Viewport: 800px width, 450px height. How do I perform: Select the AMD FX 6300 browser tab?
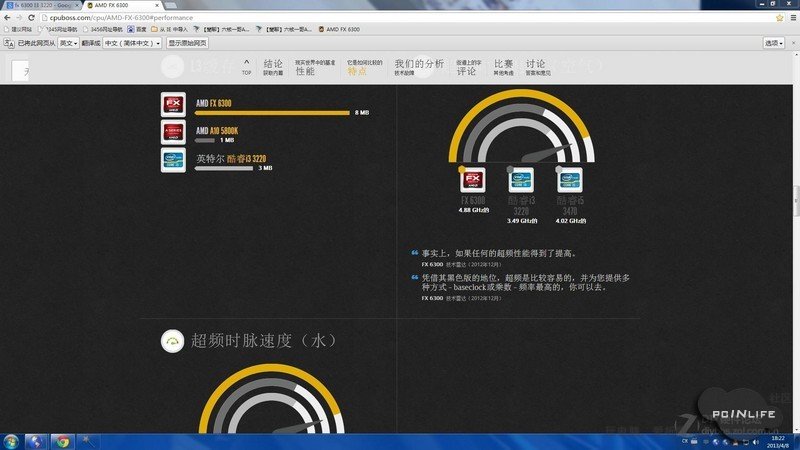click(x=120, y=5)
